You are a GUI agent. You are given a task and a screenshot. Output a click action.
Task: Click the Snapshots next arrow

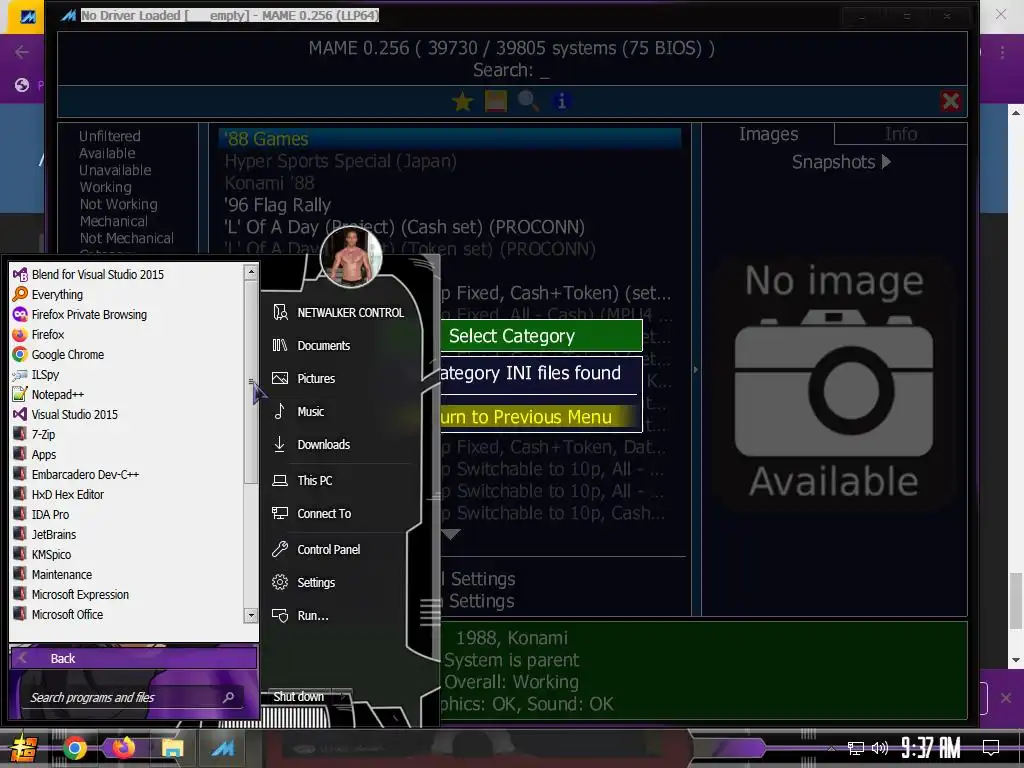[886, 161]
